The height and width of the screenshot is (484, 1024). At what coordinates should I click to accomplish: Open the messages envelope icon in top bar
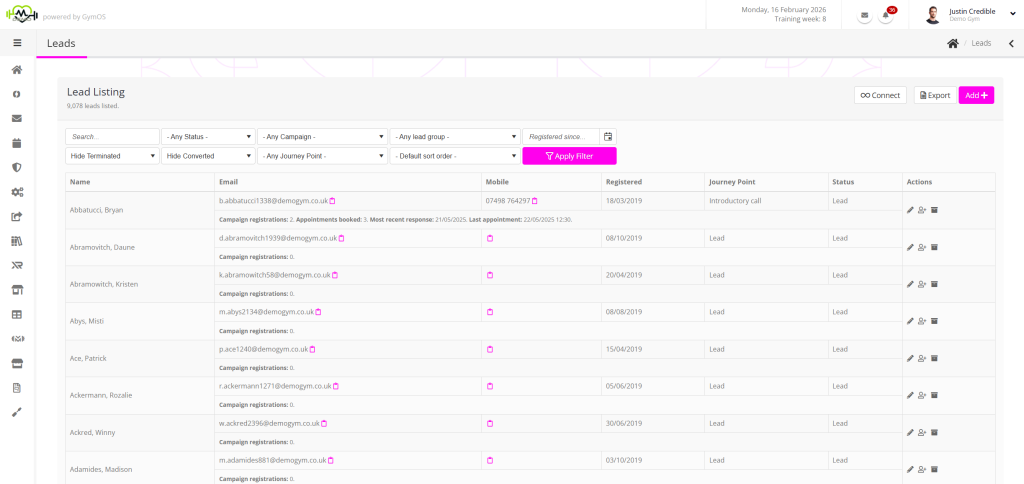click(864, 16)
